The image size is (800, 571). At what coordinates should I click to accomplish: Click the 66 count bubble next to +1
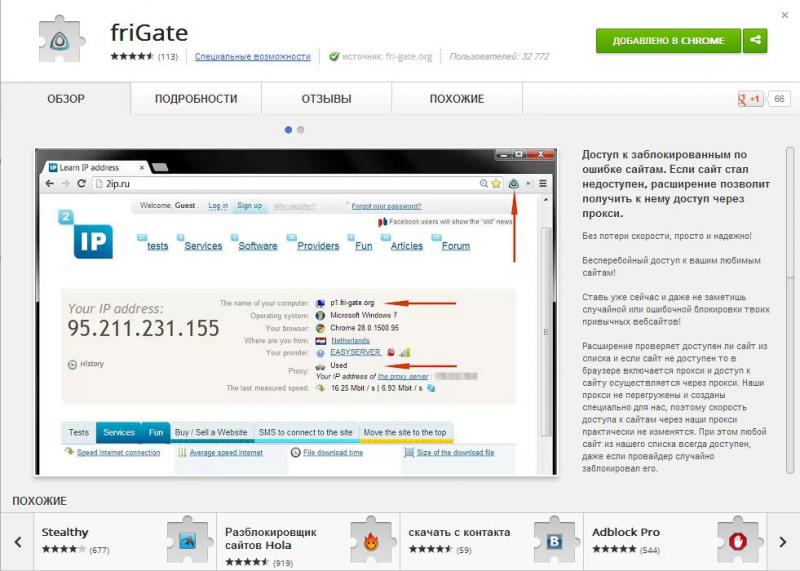pos(779,98)
